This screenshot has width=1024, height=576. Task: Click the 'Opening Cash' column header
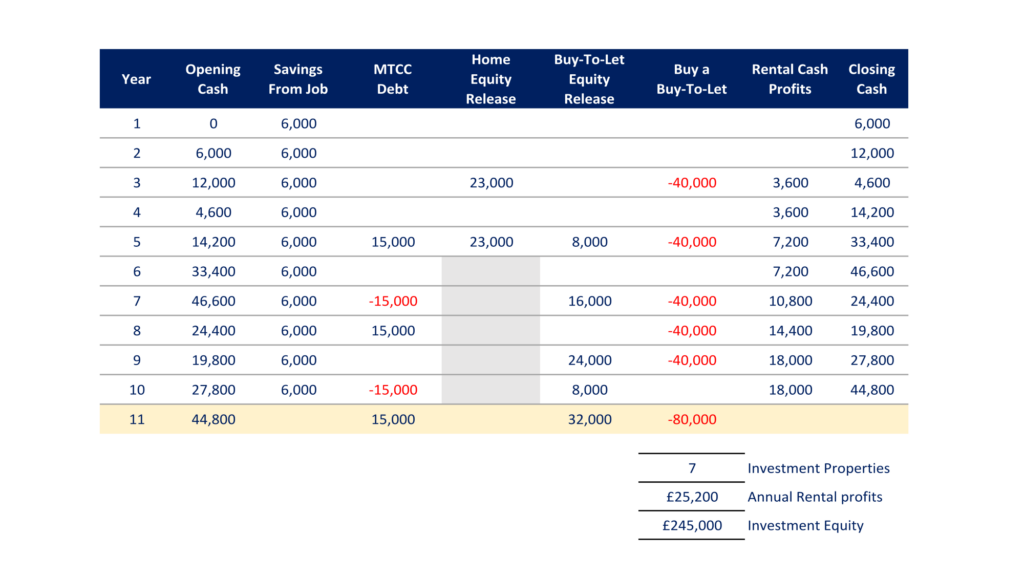click(213, 79)
